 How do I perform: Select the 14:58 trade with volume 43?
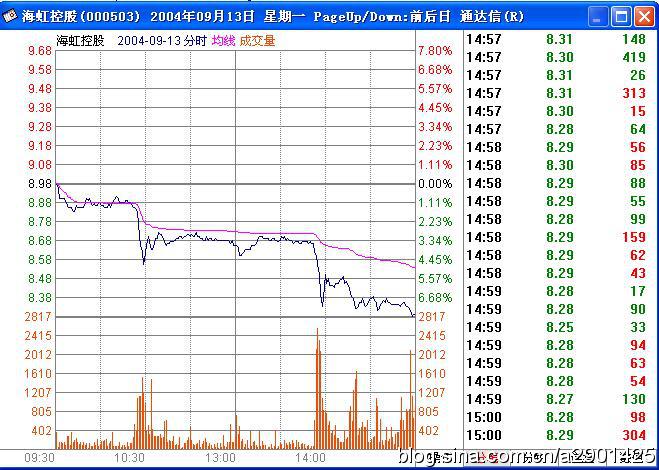click(x=556, y=273)
